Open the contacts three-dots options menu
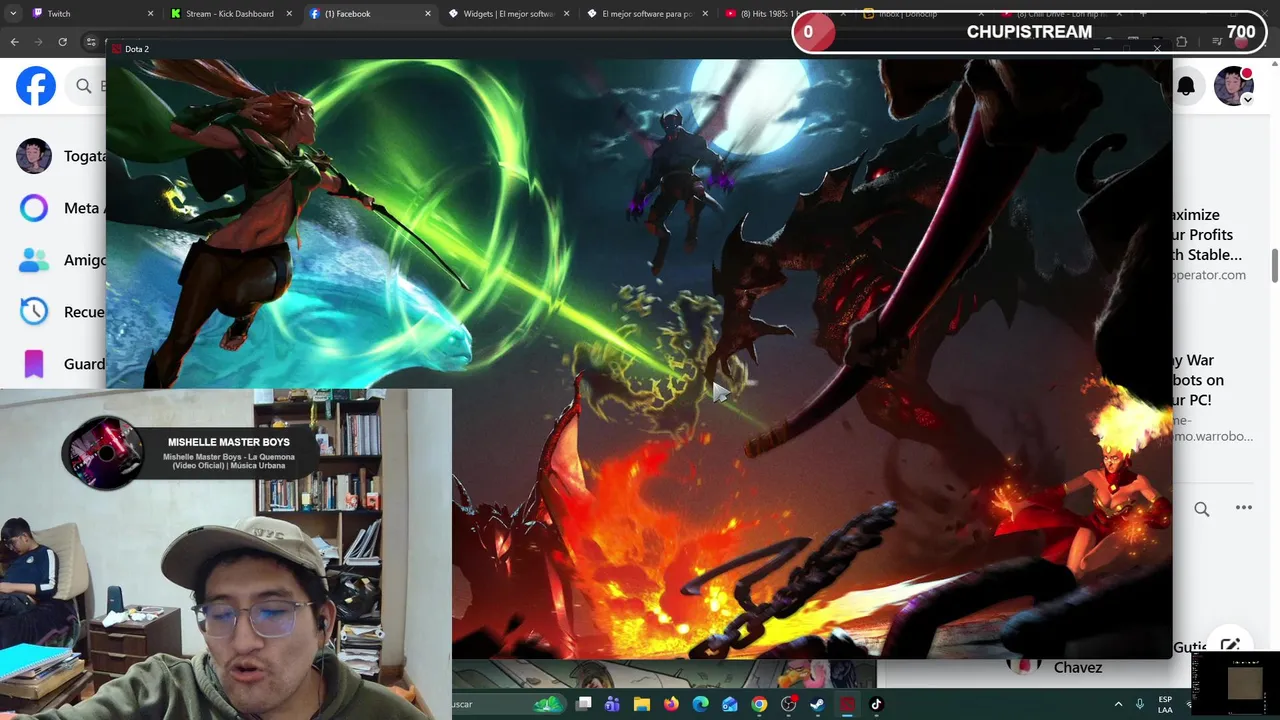This screenshot has height=720, width=1280. pos(1244,508)
